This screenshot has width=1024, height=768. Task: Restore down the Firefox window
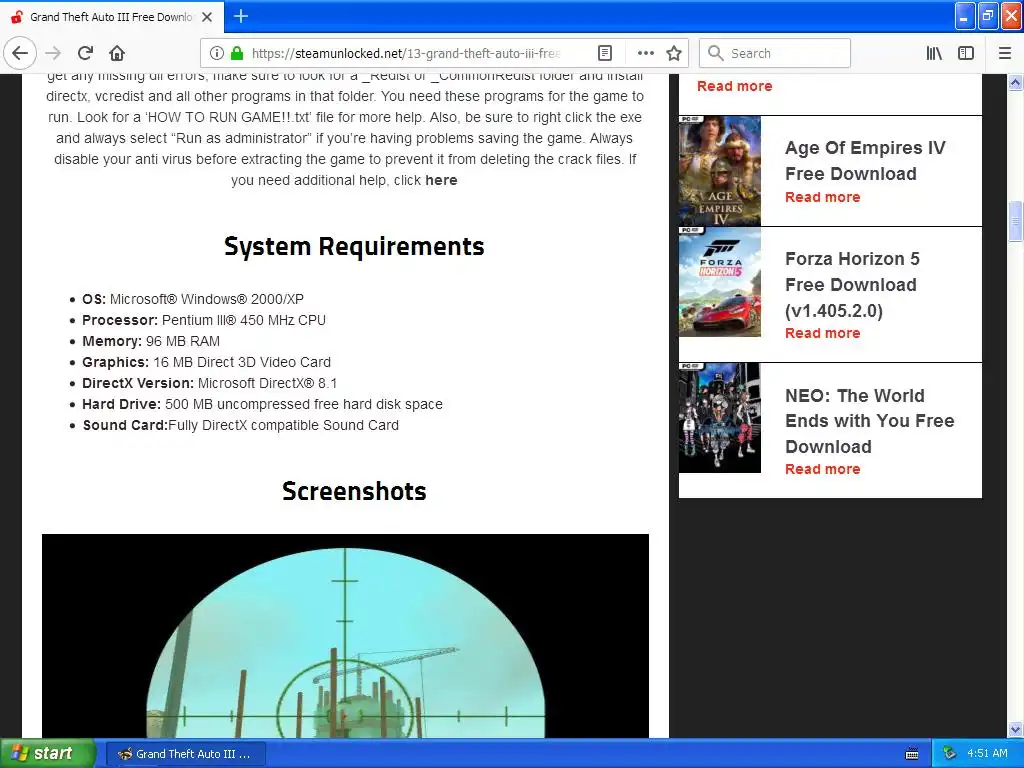click(x=988, y=16)
